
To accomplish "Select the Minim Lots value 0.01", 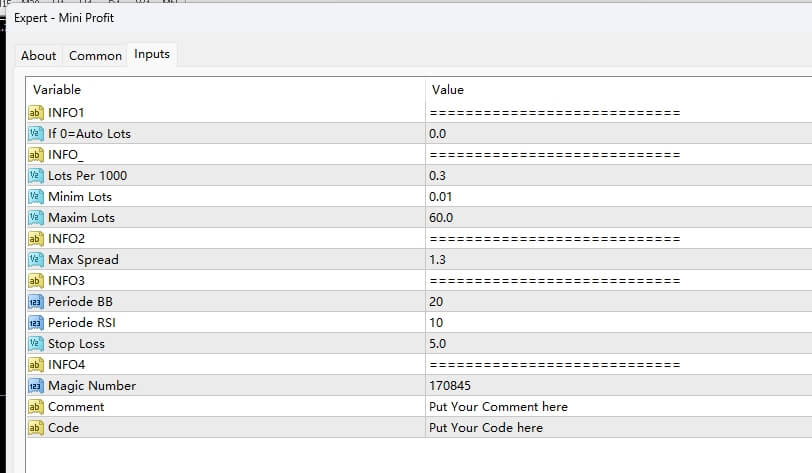I will pyautogui.click(x=441, y=196).
